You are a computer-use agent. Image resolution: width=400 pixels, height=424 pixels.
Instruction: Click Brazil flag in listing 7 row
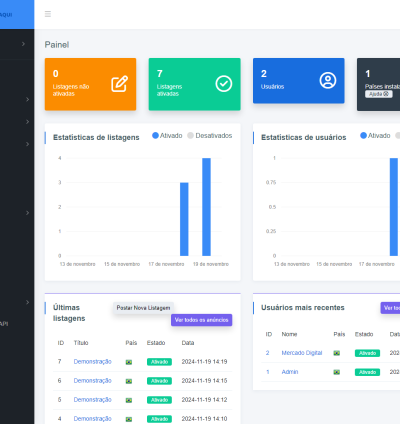pos(129,362)
